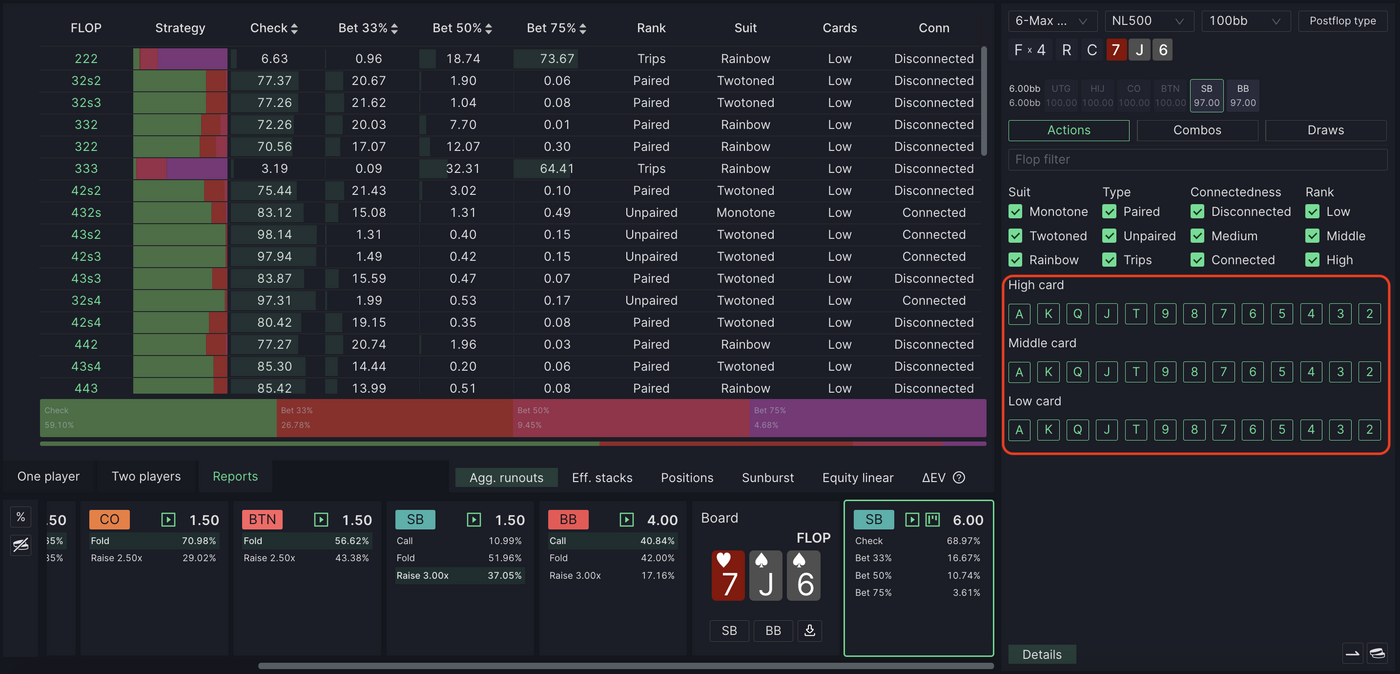Image resolution: width=1400 pixels, height=674 pixels.
Task: Click the BB button under the Board cards
Action: coord(773,631)
